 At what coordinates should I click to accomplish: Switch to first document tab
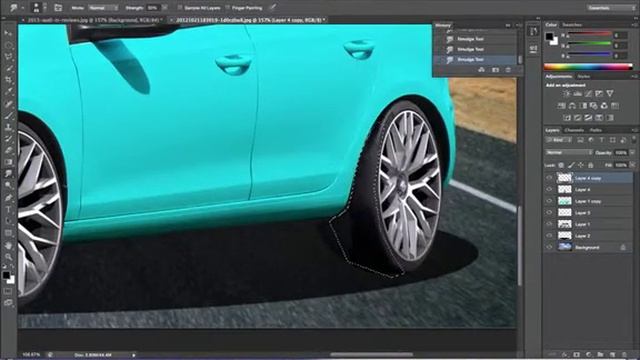92,20
